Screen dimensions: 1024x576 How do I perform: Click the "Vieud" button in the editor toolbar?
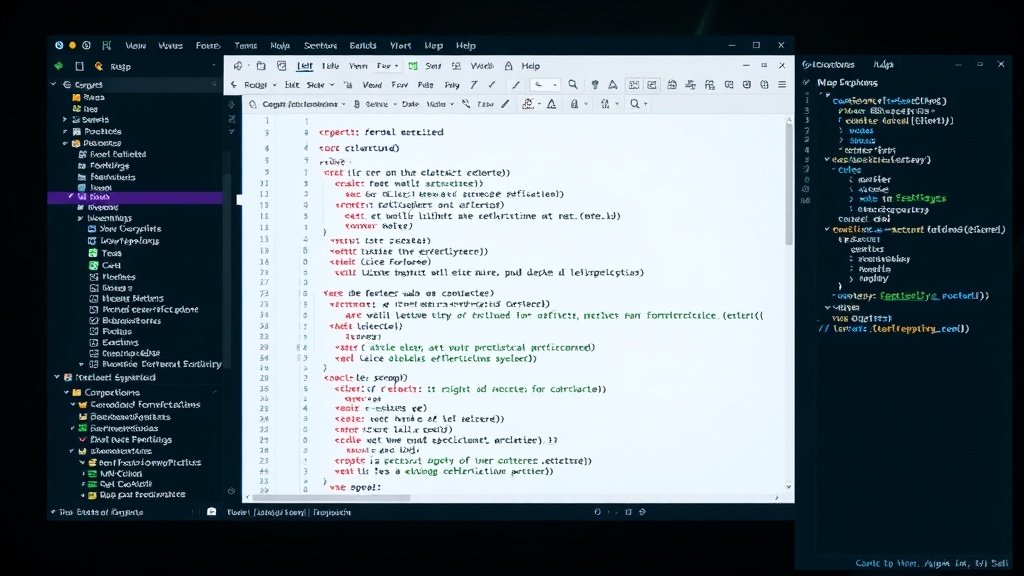[372, 85]
